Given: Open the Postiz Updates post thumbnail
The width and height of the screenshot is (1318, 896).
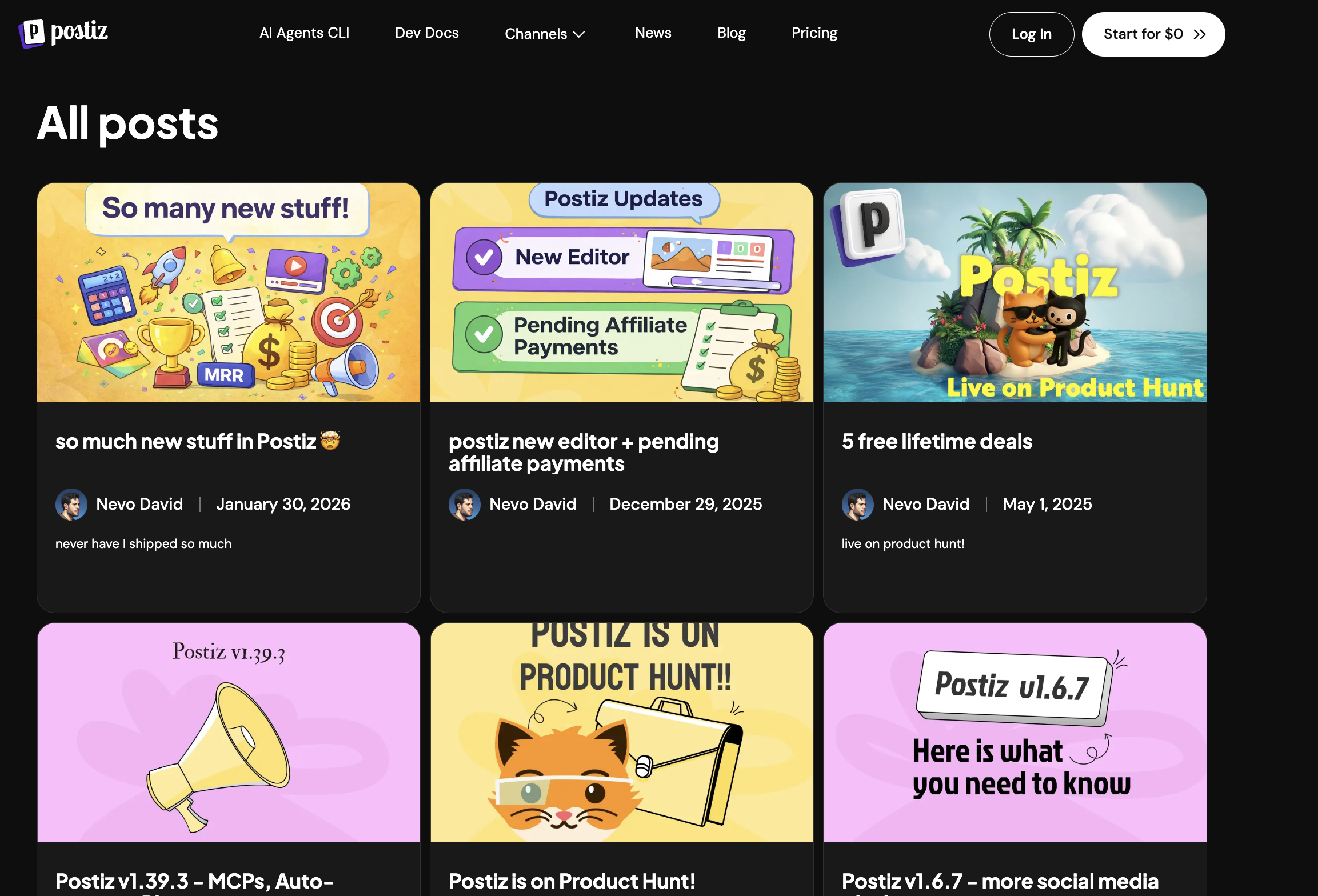Looking at the screenshot, I should (622, 293).
